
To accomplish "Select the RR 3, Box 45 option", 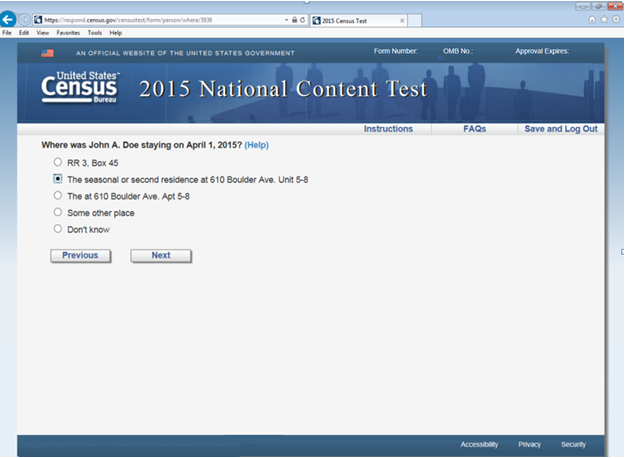I will tap(58, 162).
